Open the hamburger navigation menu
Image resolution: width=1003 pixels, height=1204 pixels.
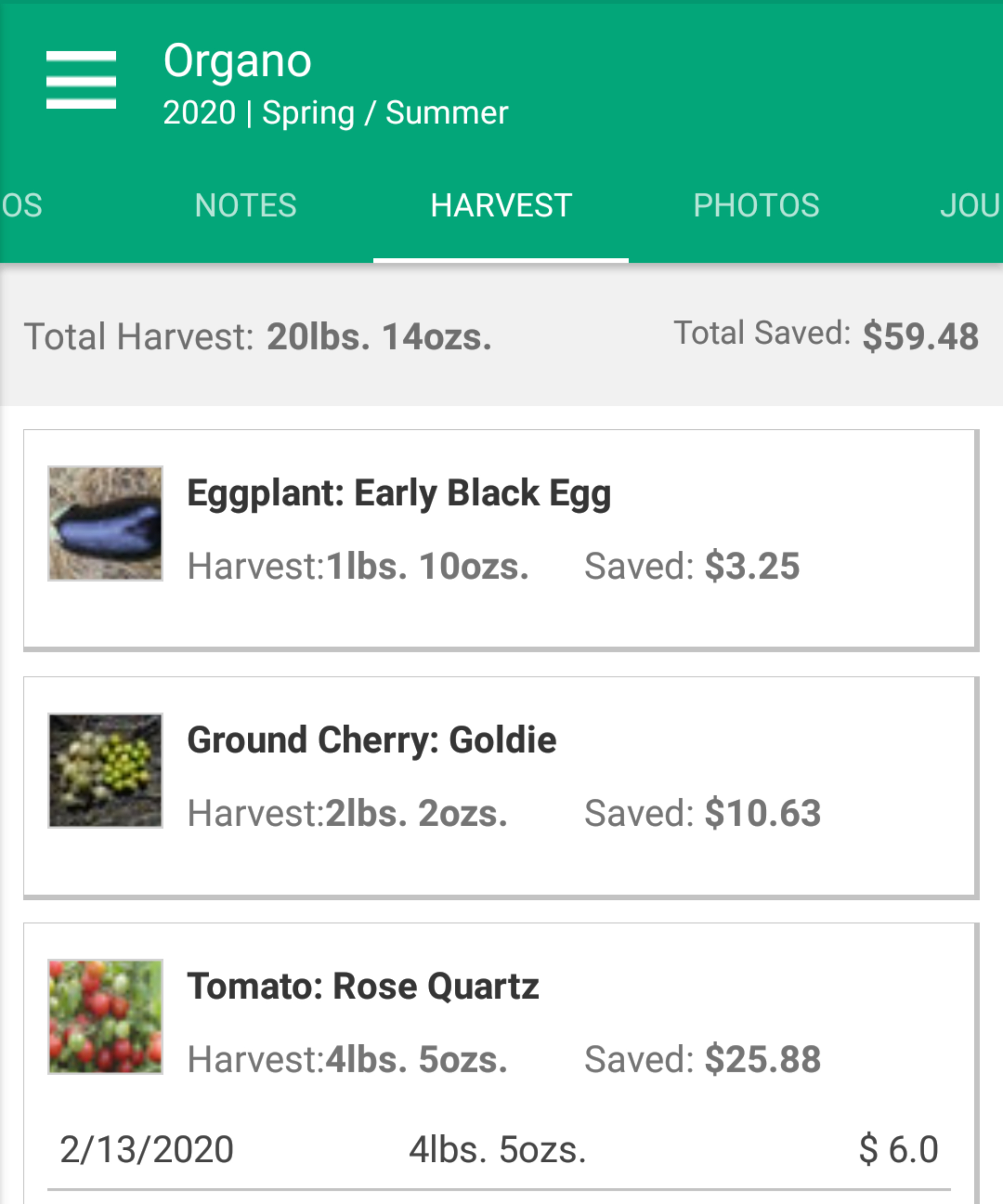(81, 80)
